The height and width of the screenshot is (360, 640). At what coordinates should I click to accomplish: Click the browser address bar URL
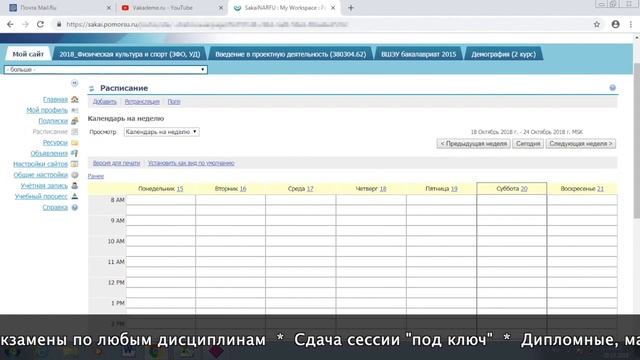[206, 24]
